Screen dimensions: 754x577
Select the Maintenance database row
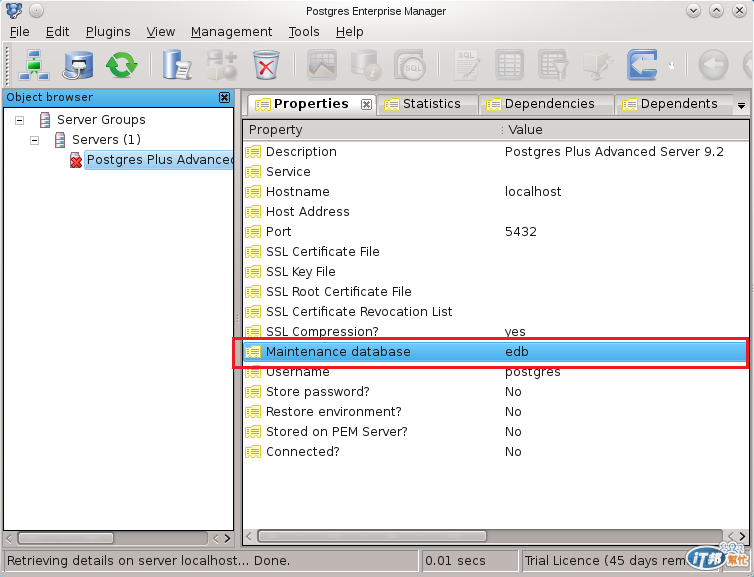point(495,352)
